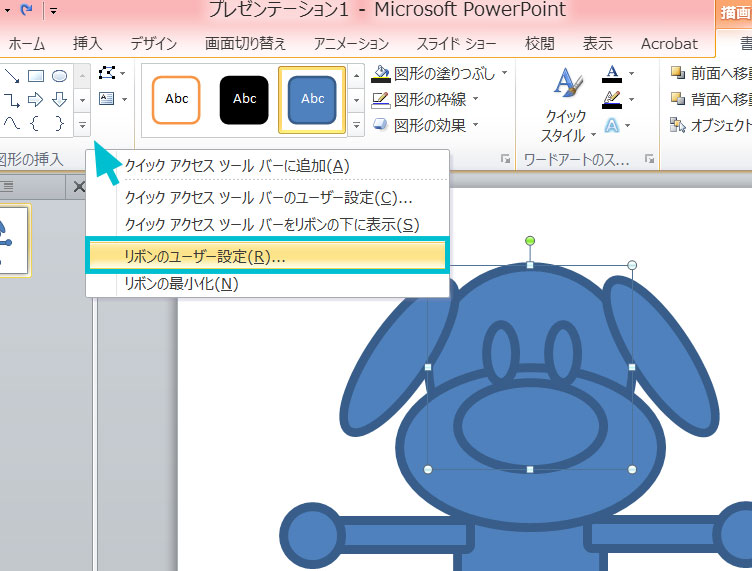The image size is (752, 571).
Task: Select the rectangle shape
Action: click(36, 76)
